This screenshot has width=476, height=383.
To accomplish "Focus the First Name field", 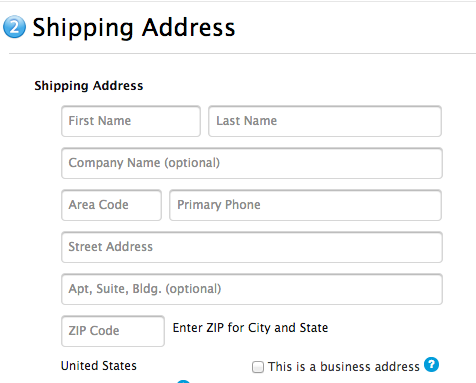I will pyautogui.click(x=131, y=121).
